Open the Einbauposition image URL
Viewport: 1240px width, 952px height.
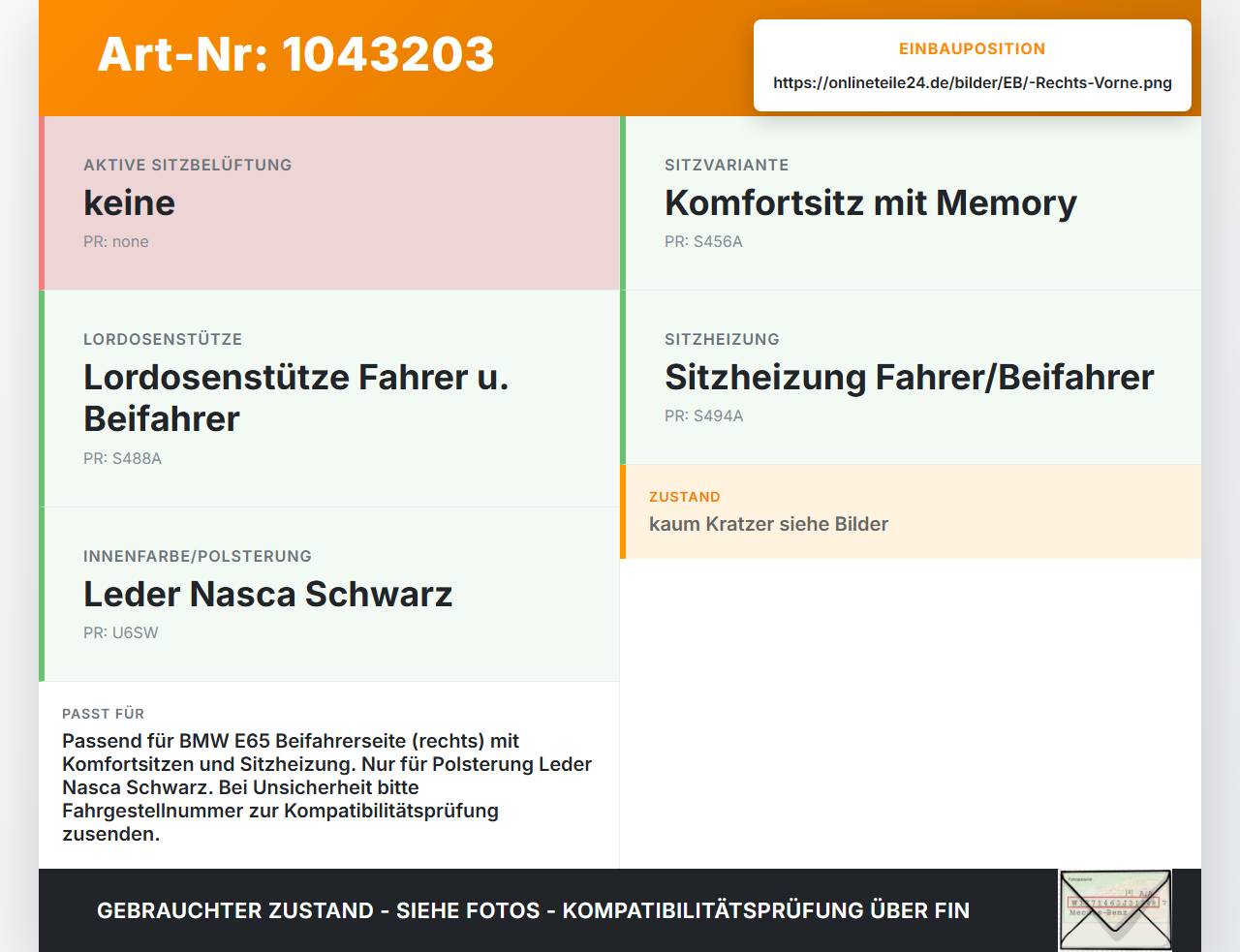tap(973, 82)
